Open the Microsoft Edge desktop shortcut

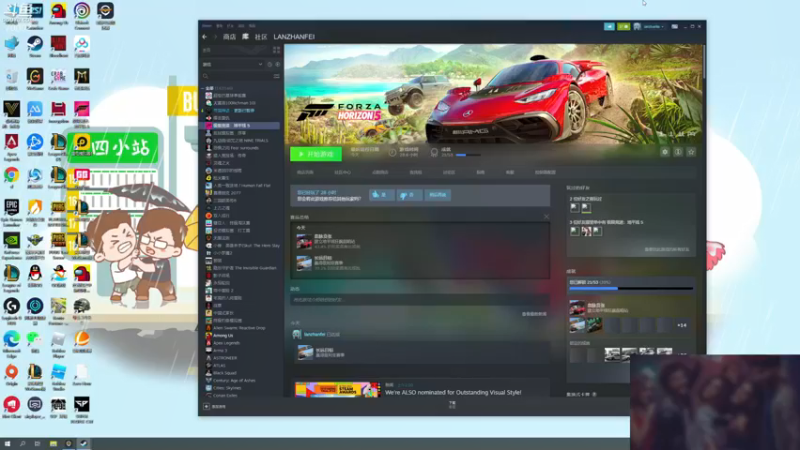tap(11, 342)
